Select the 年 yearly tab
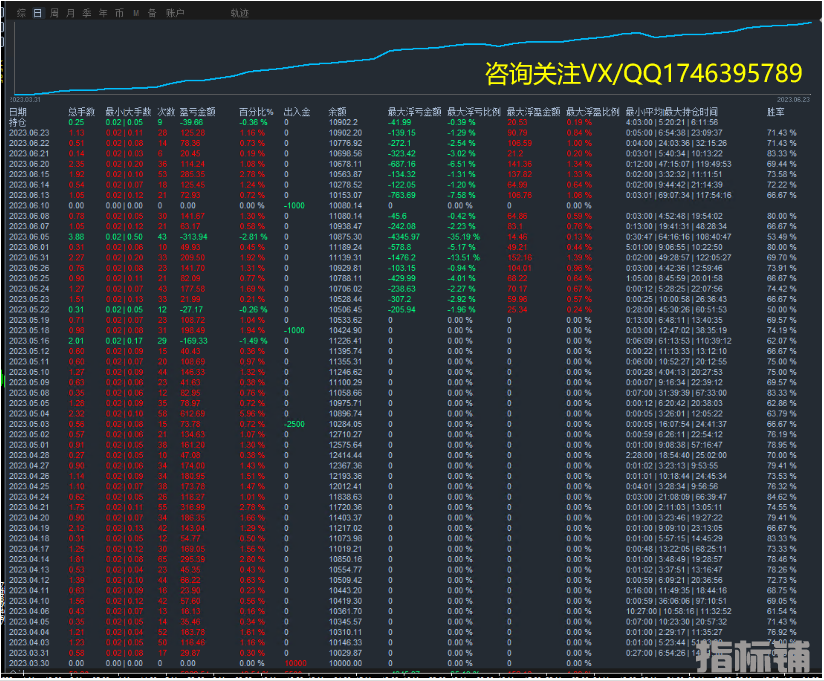Viewport: 824px width, 681px height. tap(103, 13)
